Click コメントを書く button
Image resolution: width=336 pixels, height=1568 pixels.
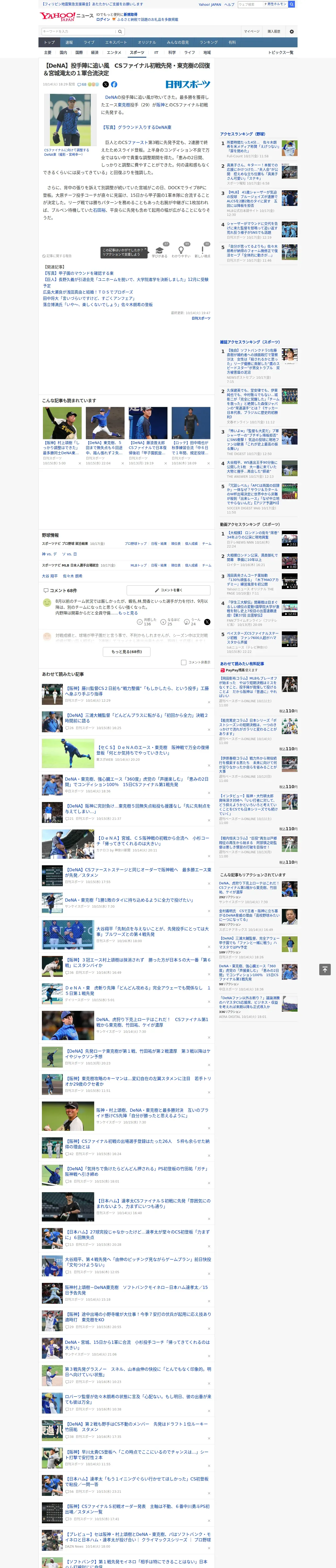[x=168, y=590]
